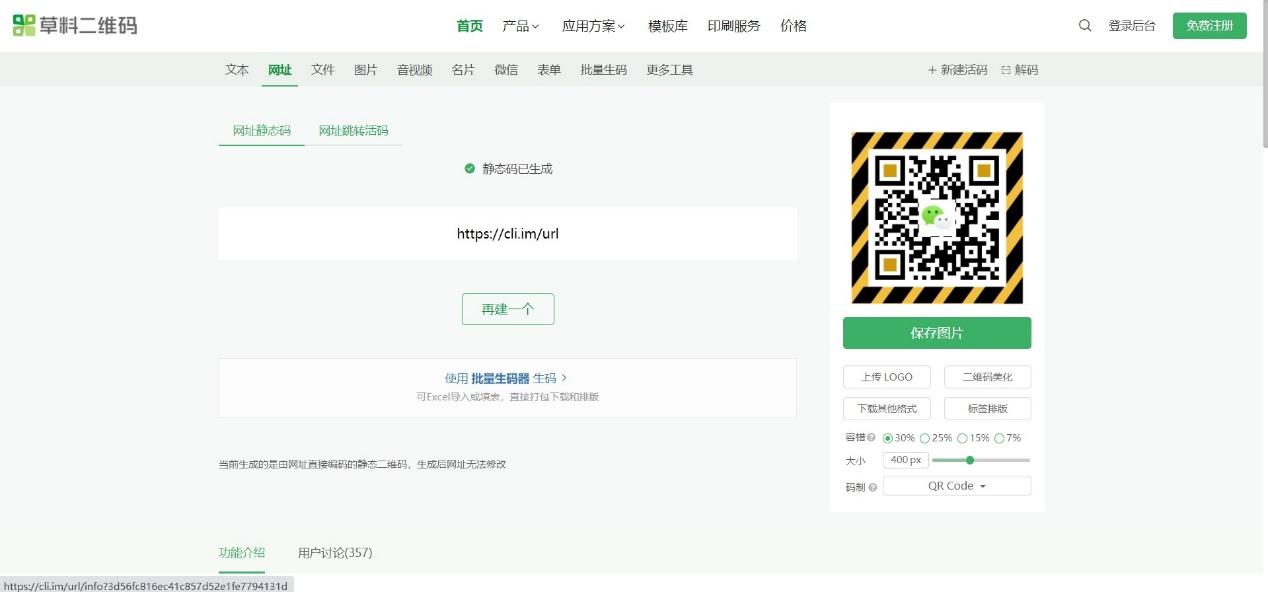Click the 解码 scan icon

(1006, 70)
